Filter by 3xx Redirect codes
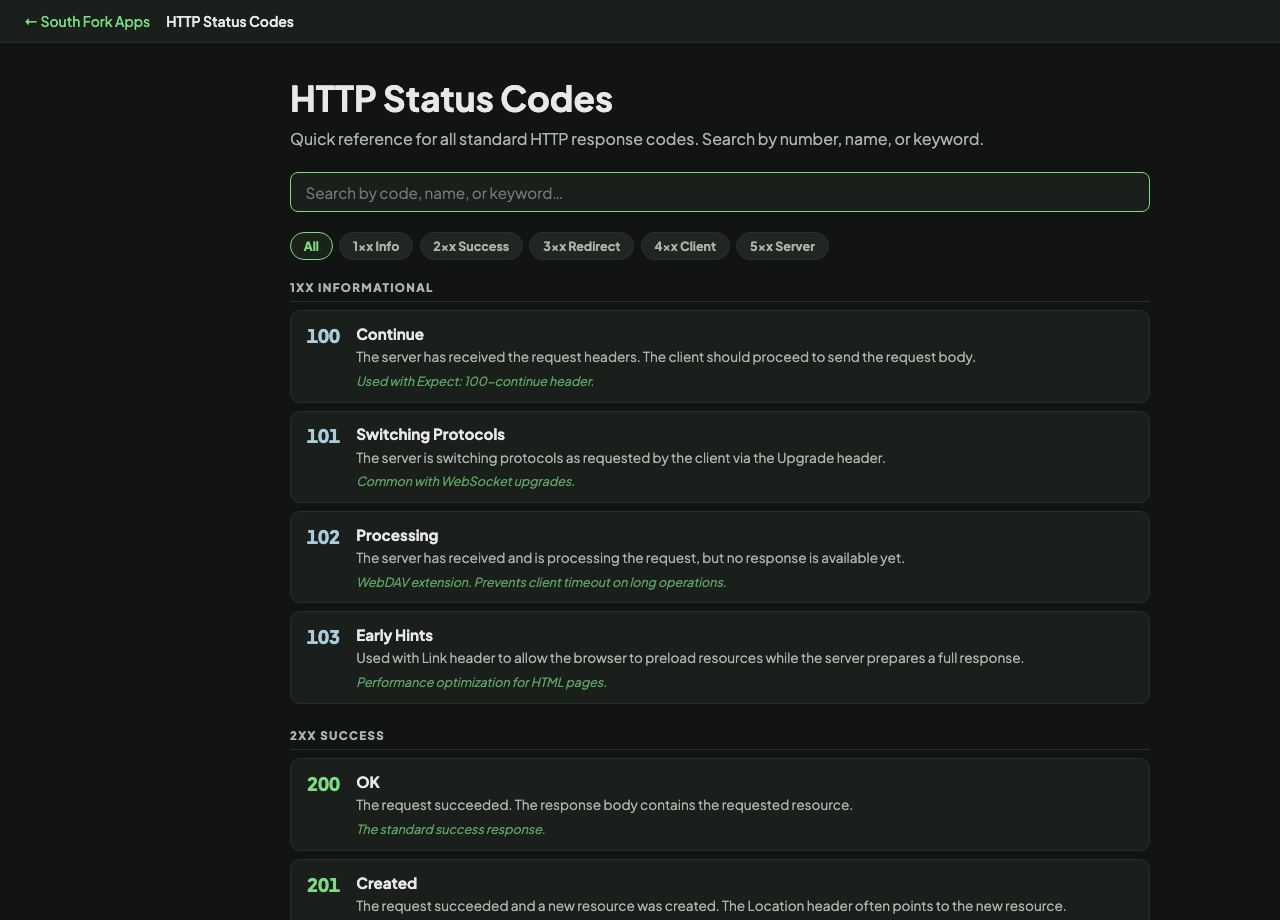Screen dimensions: 1280x920 pos(581,246)
